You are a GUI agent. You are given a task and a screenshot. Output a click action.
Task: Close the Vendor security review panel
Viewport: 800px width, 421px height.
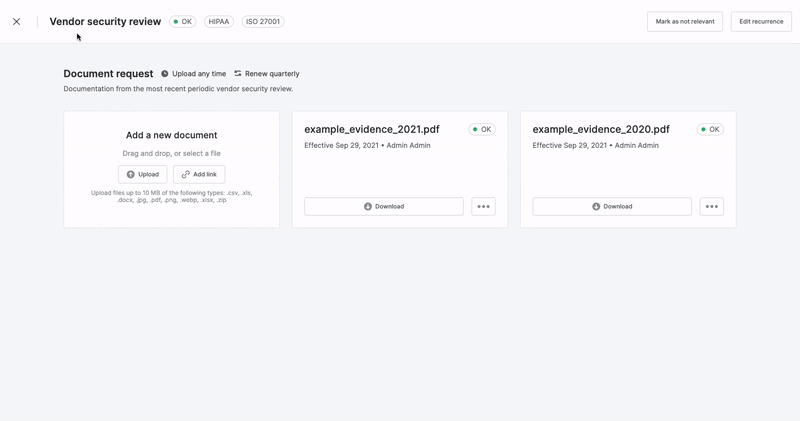16,21
